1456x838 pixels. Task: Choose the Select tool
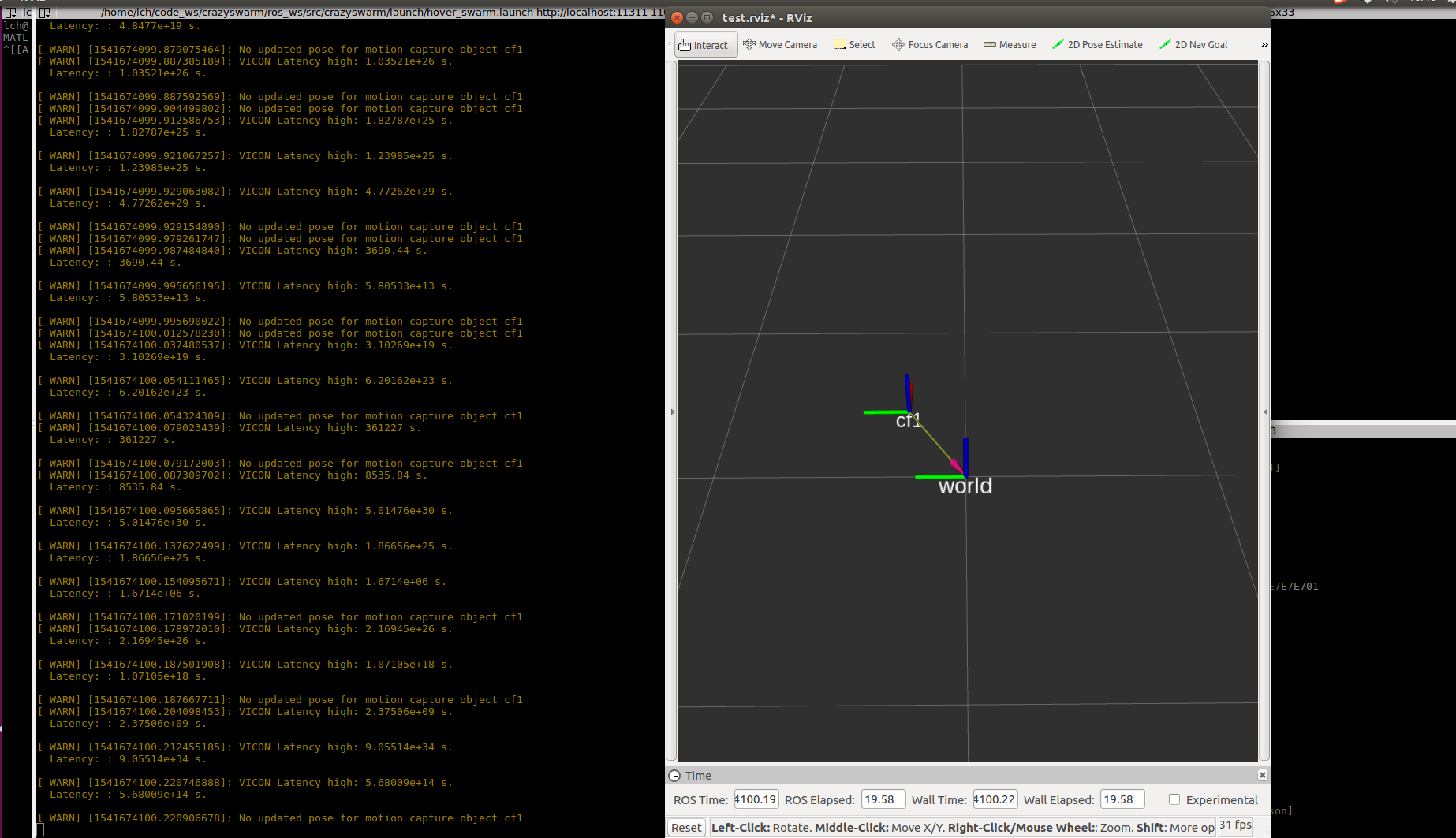(854, 44)
